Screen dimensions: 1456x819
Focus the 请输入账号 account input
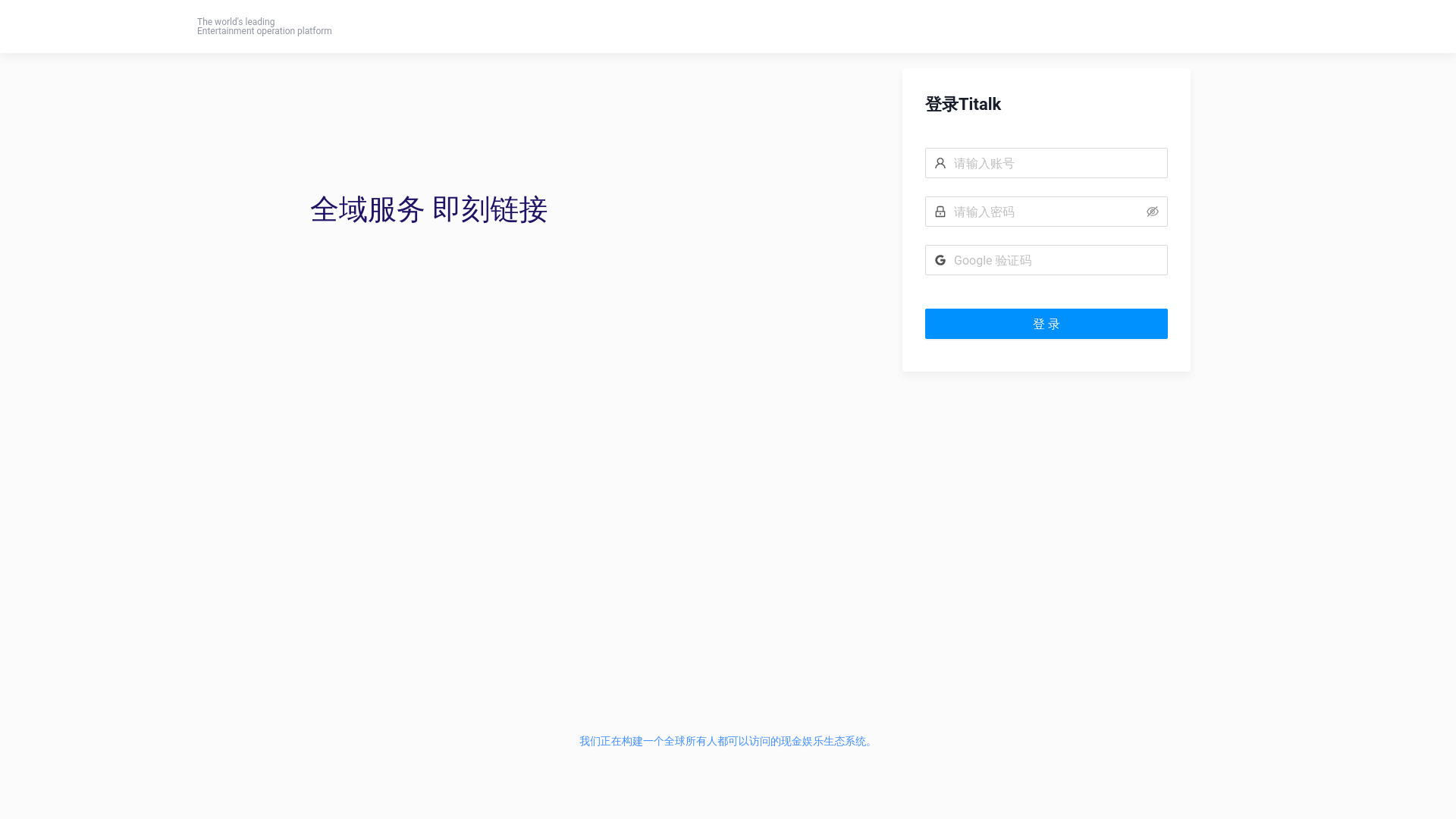point(1046,163)
